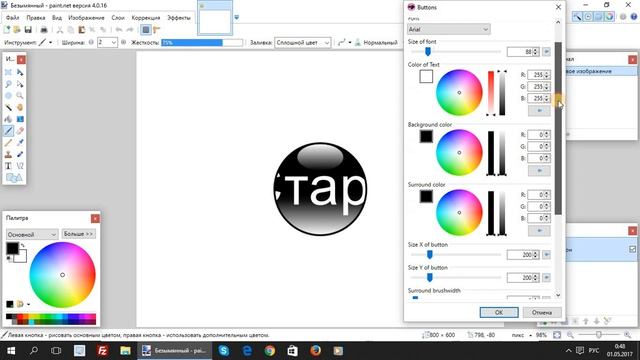This screenshot has height=360, width=640.
Task: Select the Color Picker tool
Action: [20, 142]
